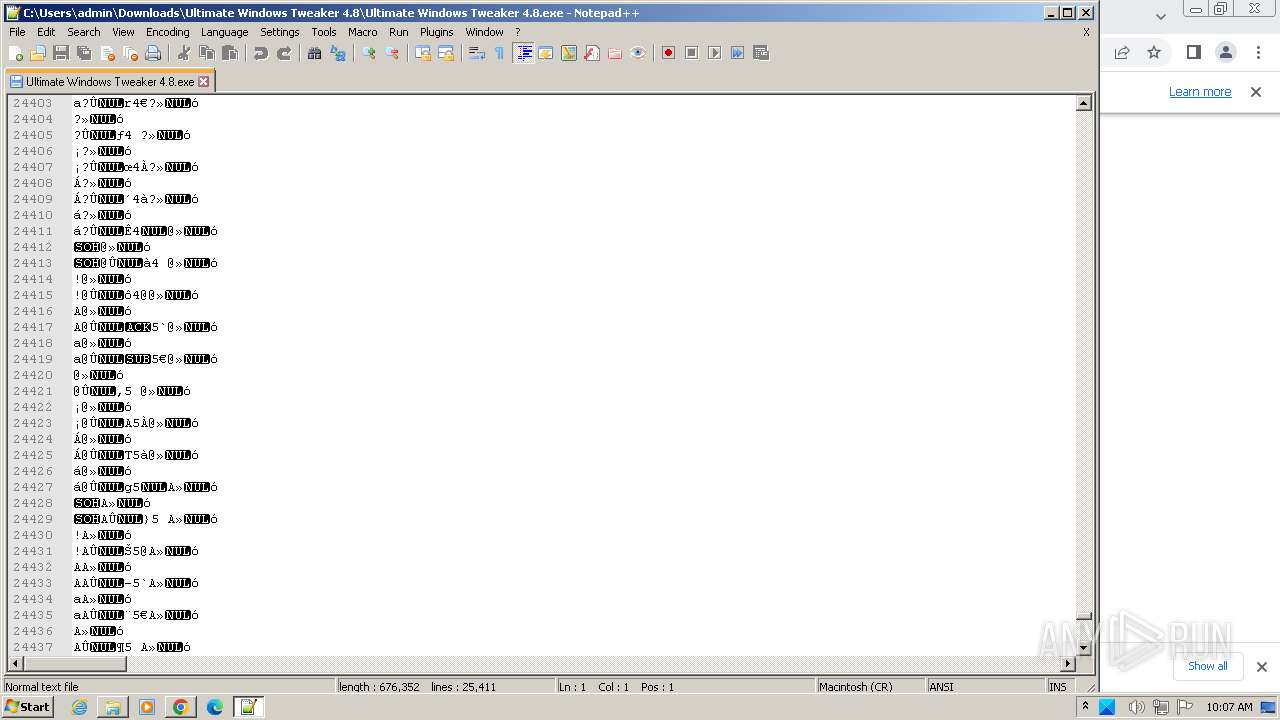The image size is (1280, 720).
Task: Launch Google Chrome from the taskbar
Action: tap(181, 707)
